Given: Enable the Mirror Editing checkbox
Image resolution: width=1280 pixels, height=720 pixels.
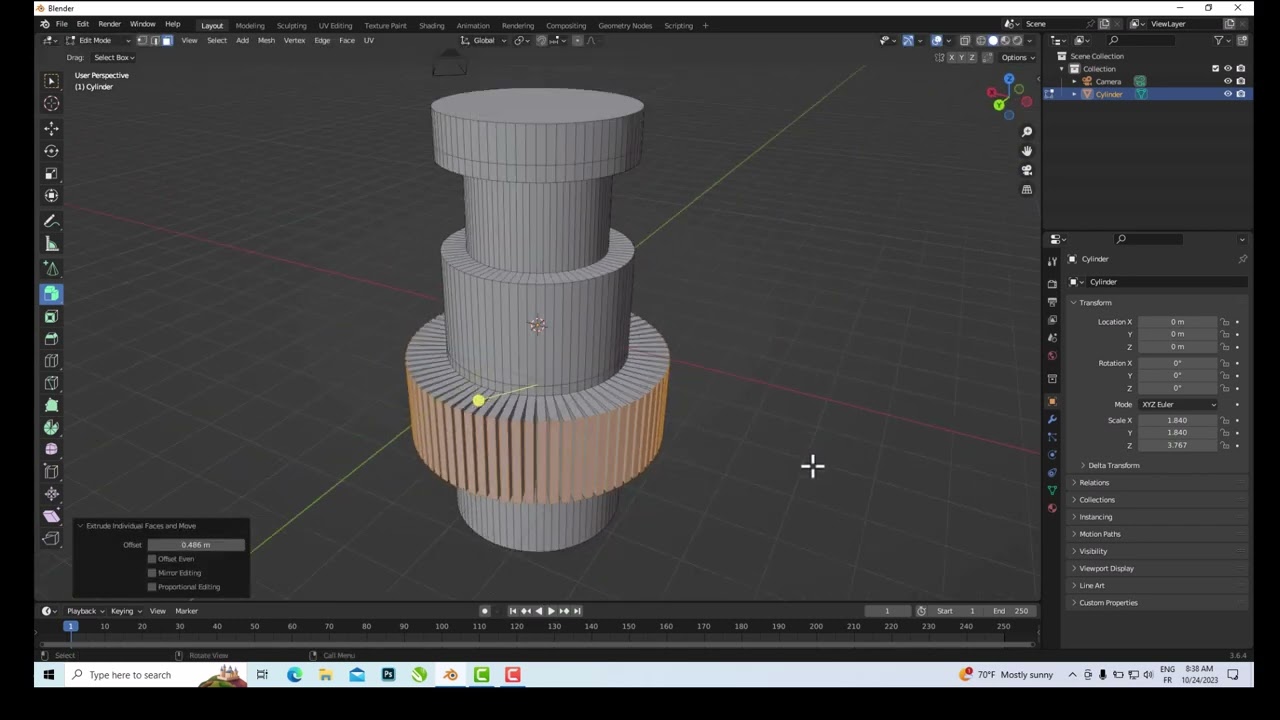Looking at the screenshot, I should click(152, 573).
